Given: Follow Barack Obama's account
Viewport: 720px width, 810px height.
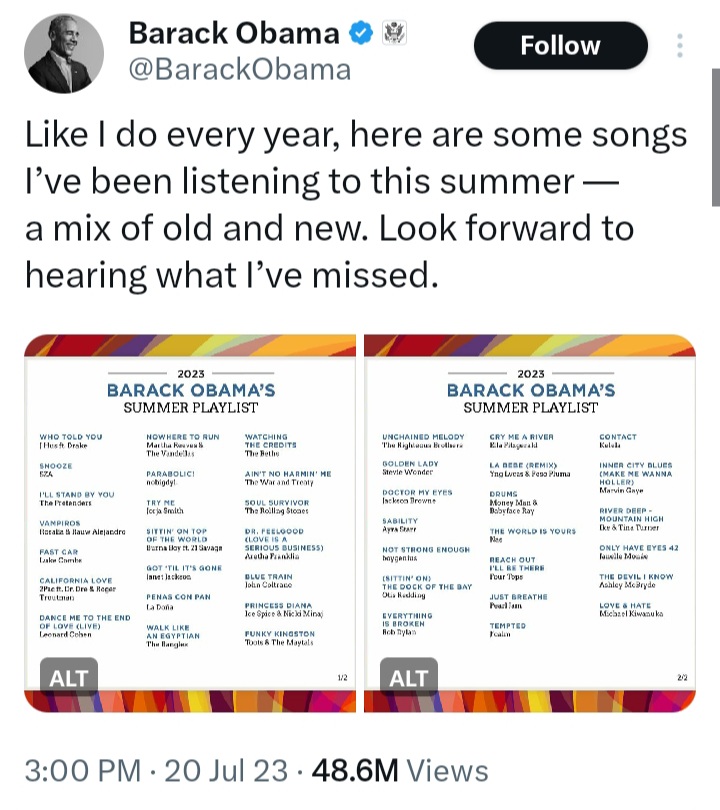Looking at the screenshot, I should pos(560,45).
